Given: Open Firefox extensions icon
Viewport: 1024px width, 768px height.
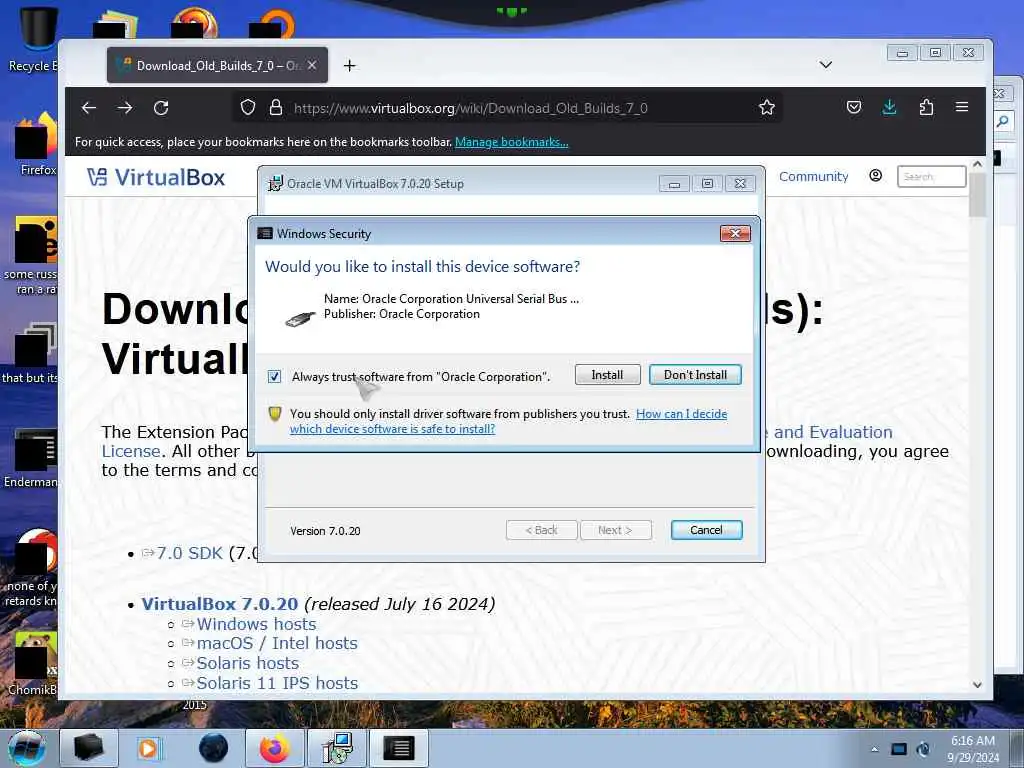Looking at the screenshot, I should tap(926, 108).
